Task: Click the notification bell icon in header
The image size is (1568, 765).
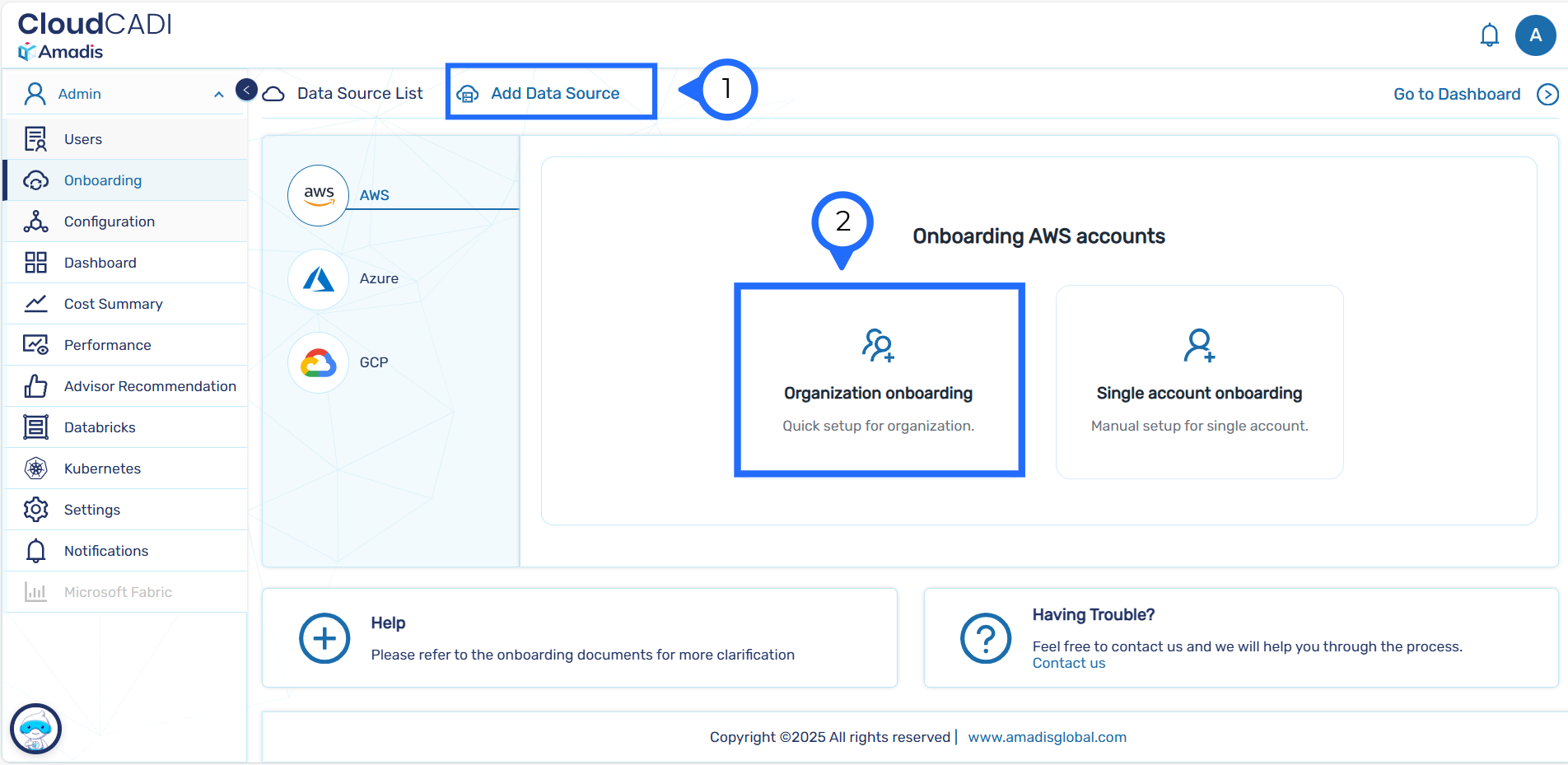Action: click(x=1489, y=35)
